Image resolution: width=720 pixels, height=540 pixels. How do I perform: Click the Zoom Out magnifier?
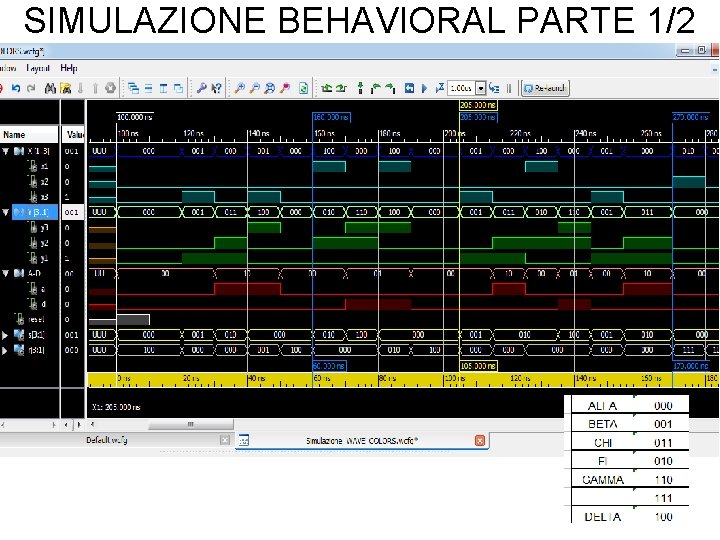point(254,88)
